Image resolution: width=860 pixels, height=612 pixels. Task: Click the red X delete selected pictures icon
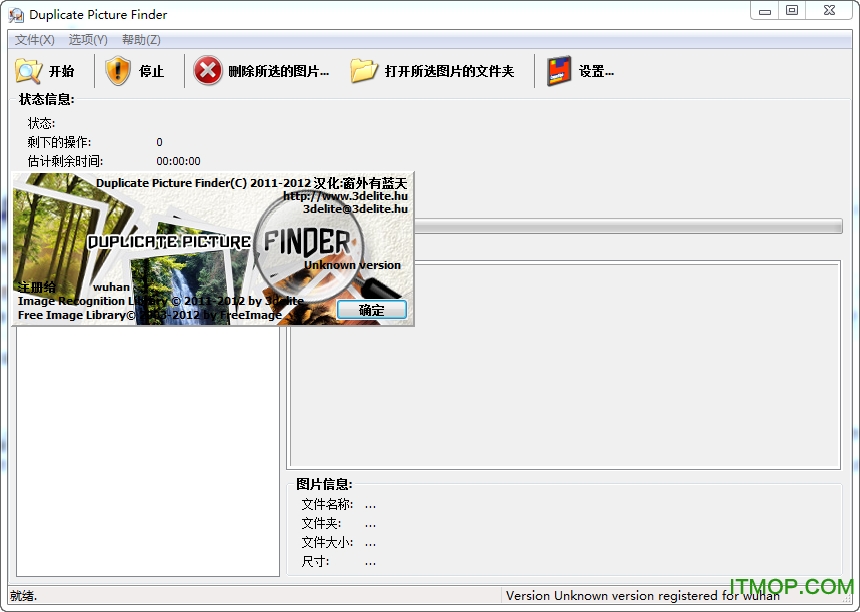(208, 71)
